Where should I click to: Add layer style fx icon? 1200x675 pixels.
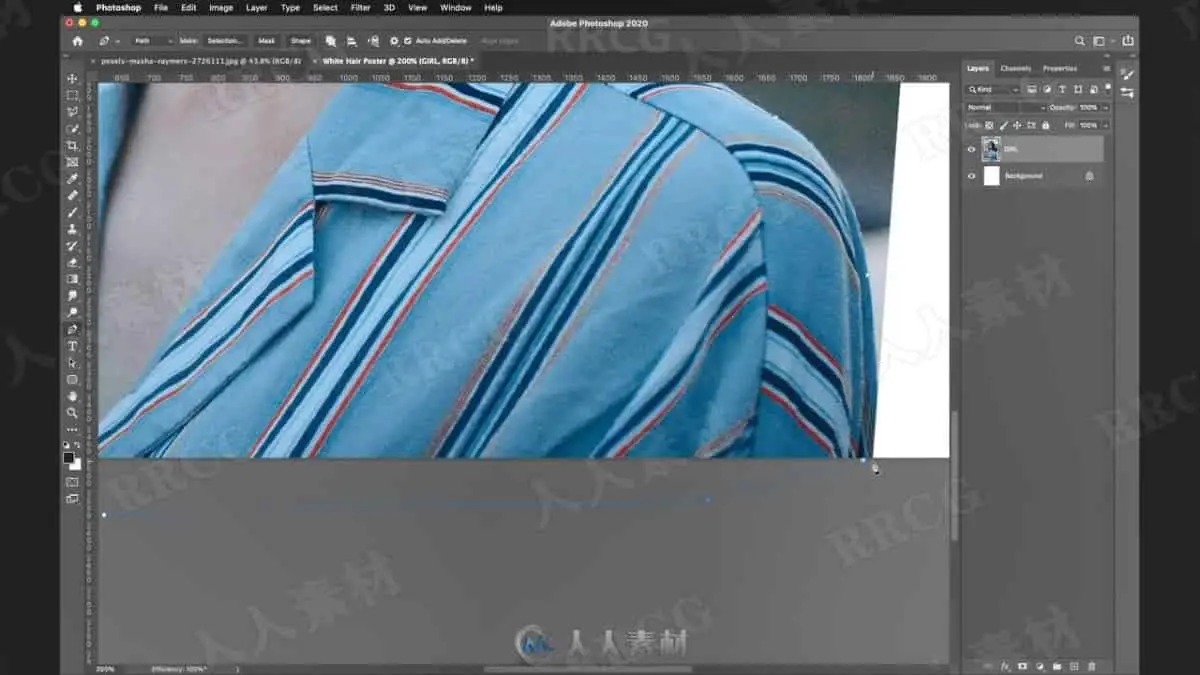(1005, 666)
